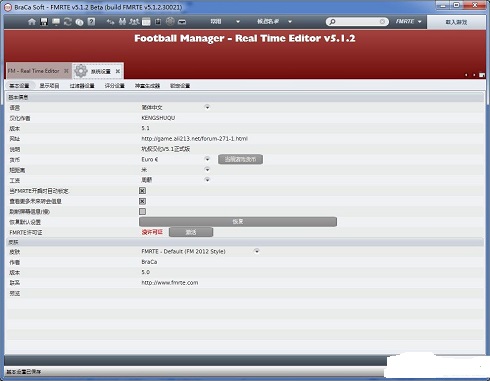Screen dimensions: 490x381
Task: Click the BraCa skin author value
Action: (149, 262)
